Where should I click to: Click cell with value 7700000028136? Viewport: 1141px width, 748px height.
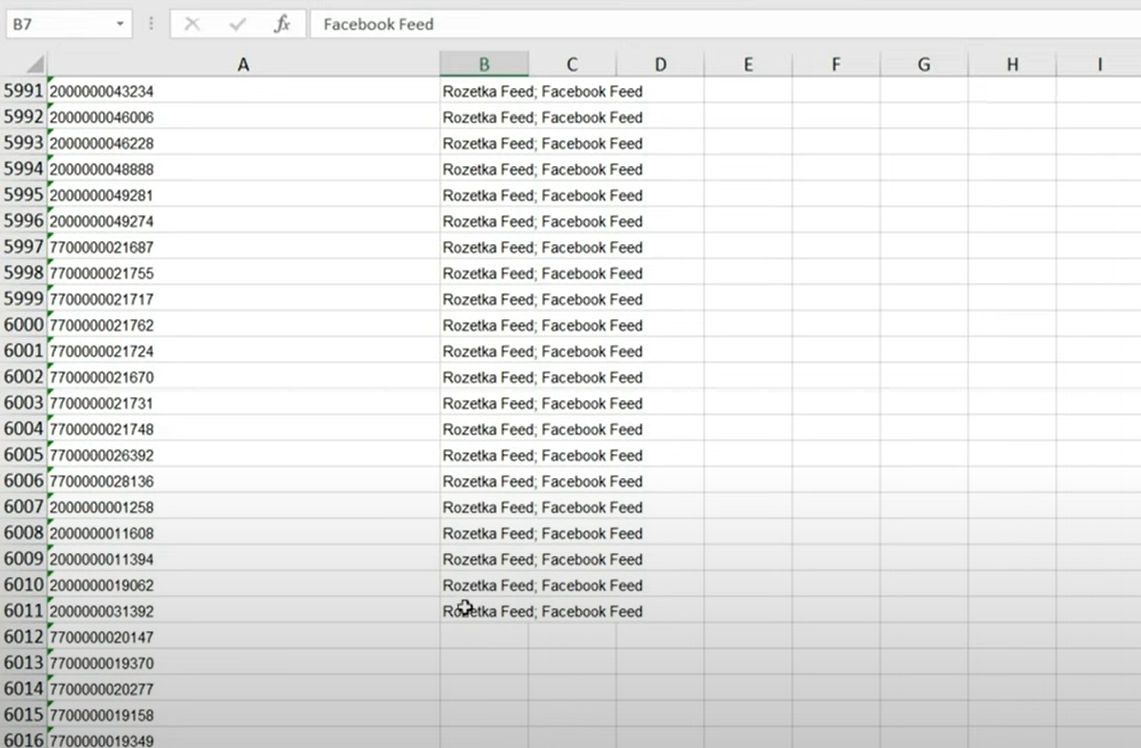click(x=244, y=481)
